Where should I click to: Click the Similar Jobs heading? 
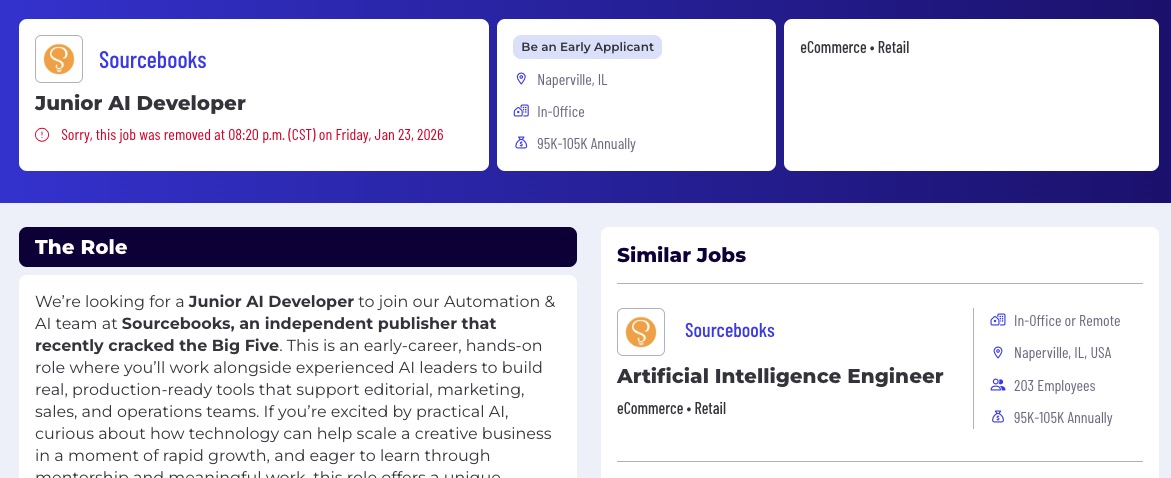point(681,255)
